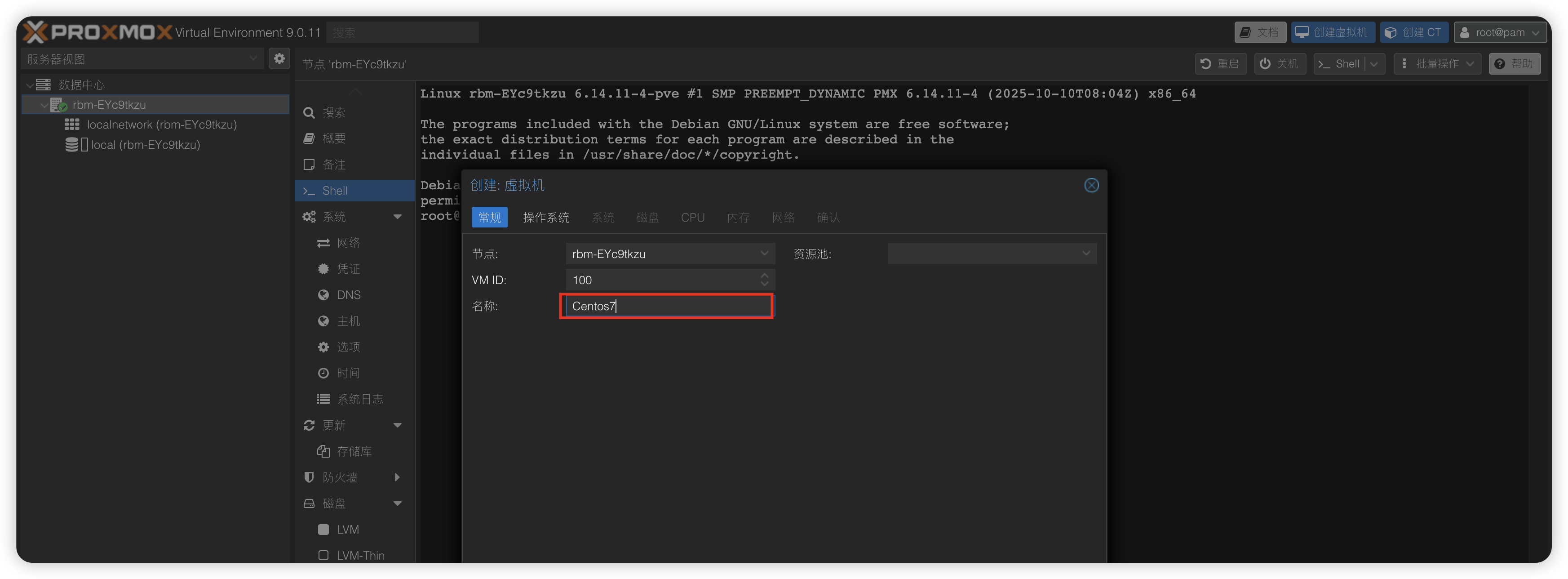Open the 凭证 certificates item
Image resolution: width=1568 pixels, height=579 pixels.
tap(348, 269)
